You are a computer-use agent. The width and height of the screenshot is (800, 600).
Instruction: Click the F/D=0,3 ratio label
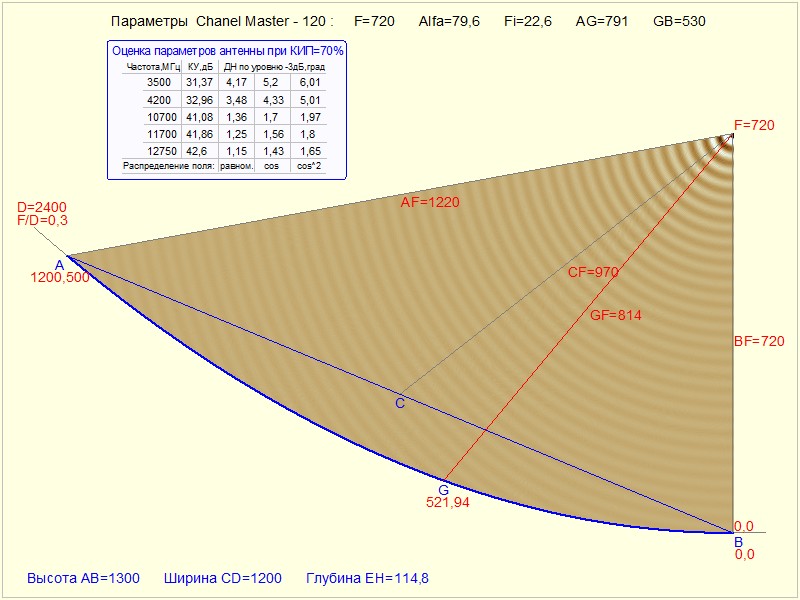coord(42,220)
